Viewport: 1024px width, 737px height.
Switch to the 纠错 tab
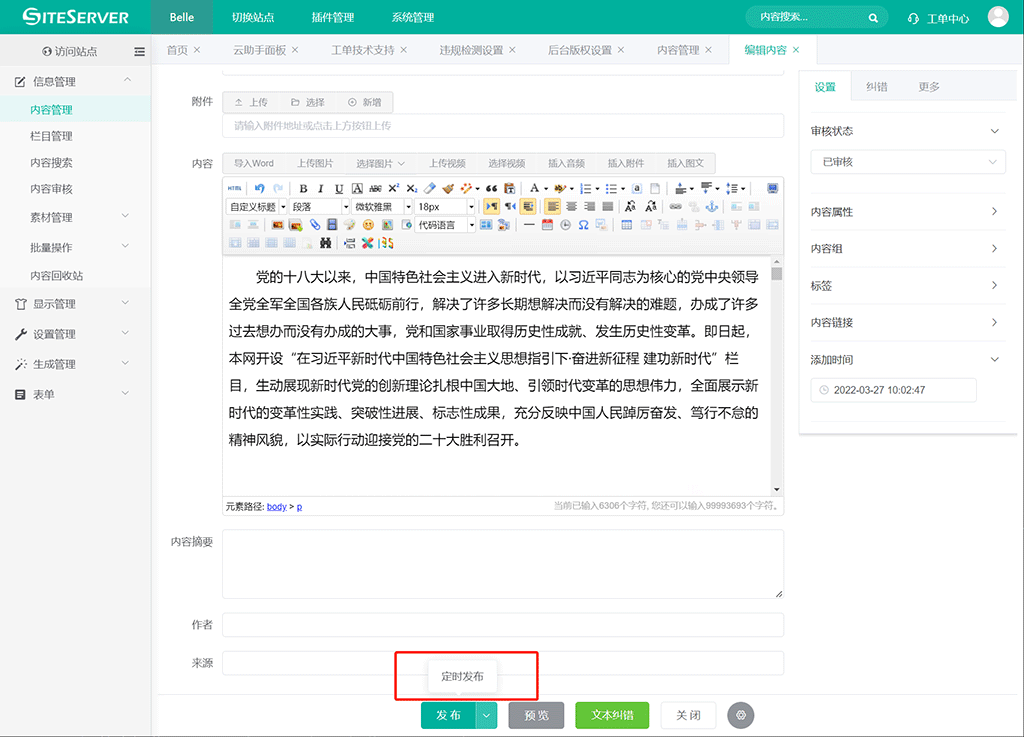click(x=876, y=87)
